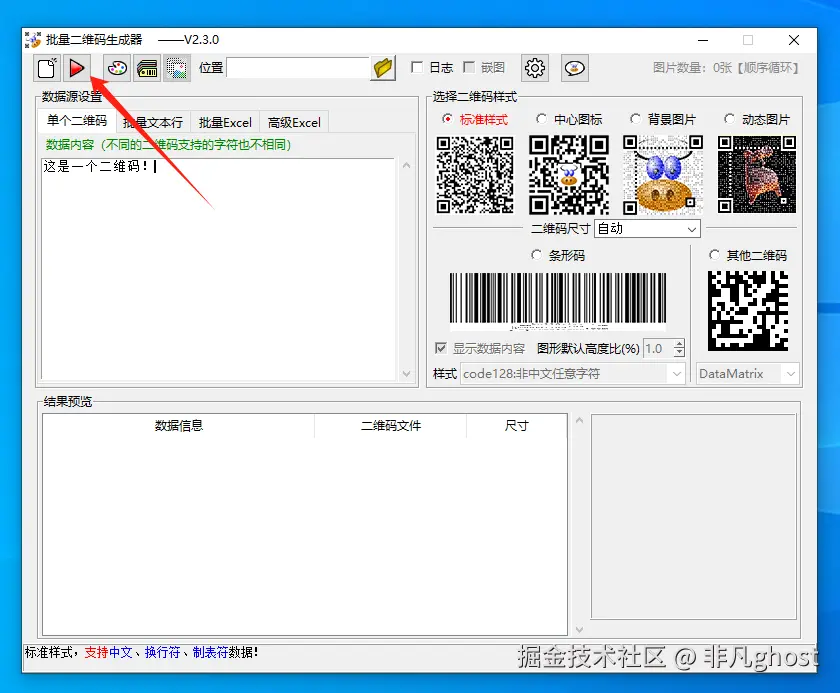Select 动态图片 radio button
Screen dimensions: 840x693
click(x=729, y=119)
